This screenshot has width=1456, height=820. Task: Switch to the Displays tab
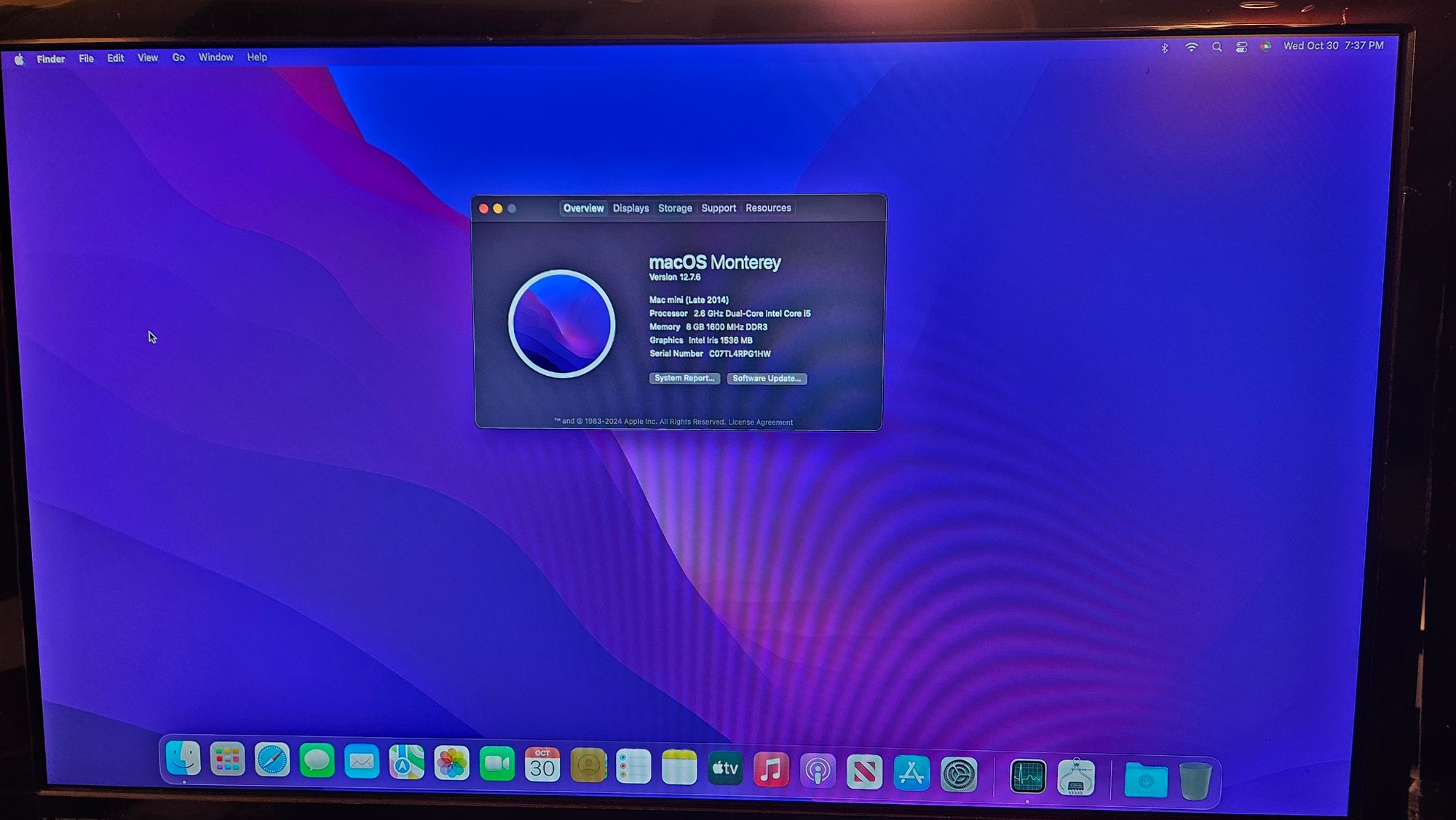click(x=630, y=208)
